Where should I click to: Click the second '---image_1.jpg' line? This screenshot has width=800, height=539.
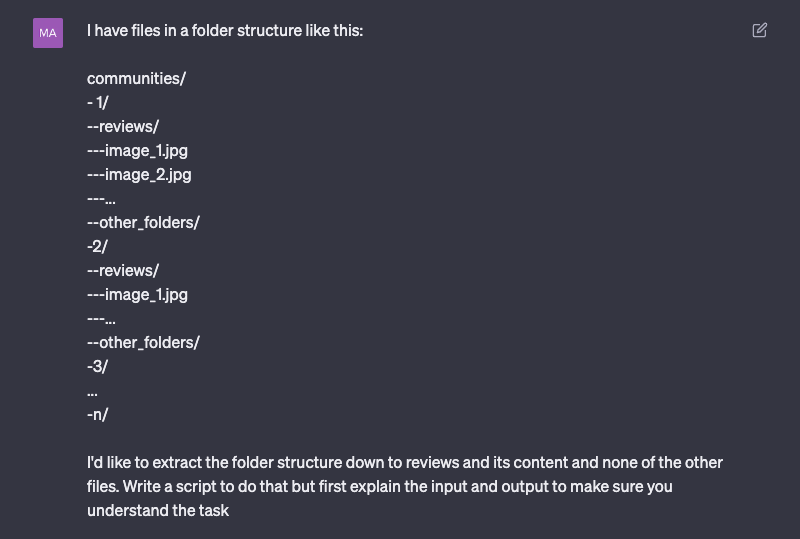pos(137,295)
